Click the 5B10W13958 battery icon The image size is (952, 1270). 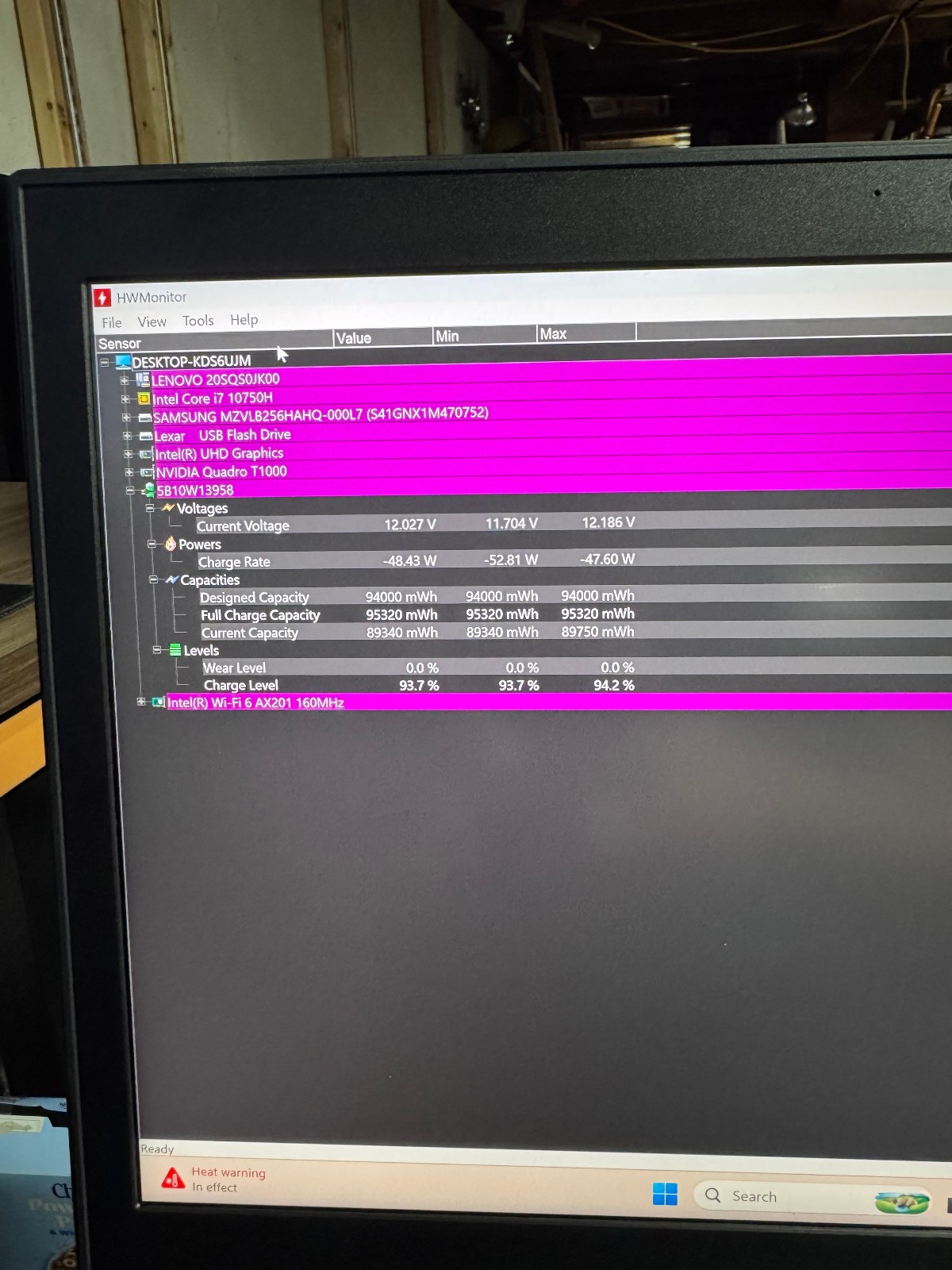coord(149,491)
